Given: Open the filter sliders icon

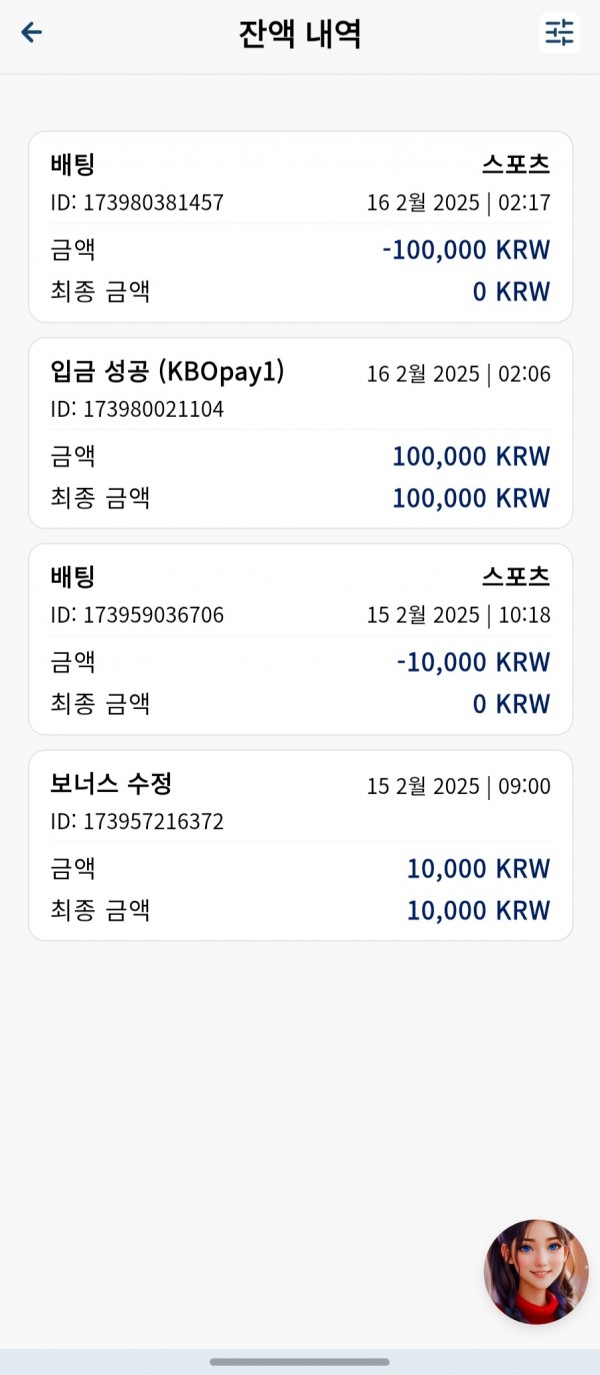Looking at the screenshot, I should (559, 33).
